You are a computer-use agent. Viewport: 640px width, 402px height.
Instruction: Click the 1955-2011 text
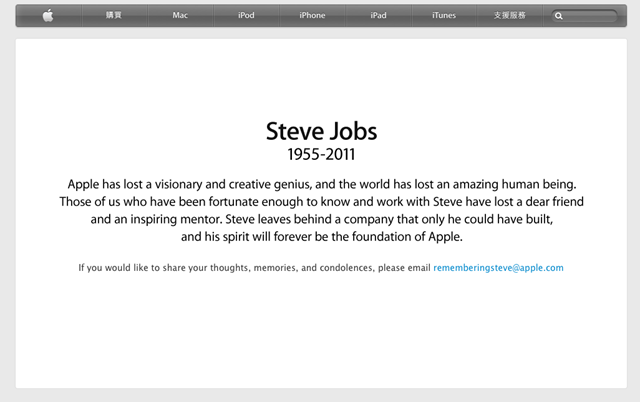321,154
